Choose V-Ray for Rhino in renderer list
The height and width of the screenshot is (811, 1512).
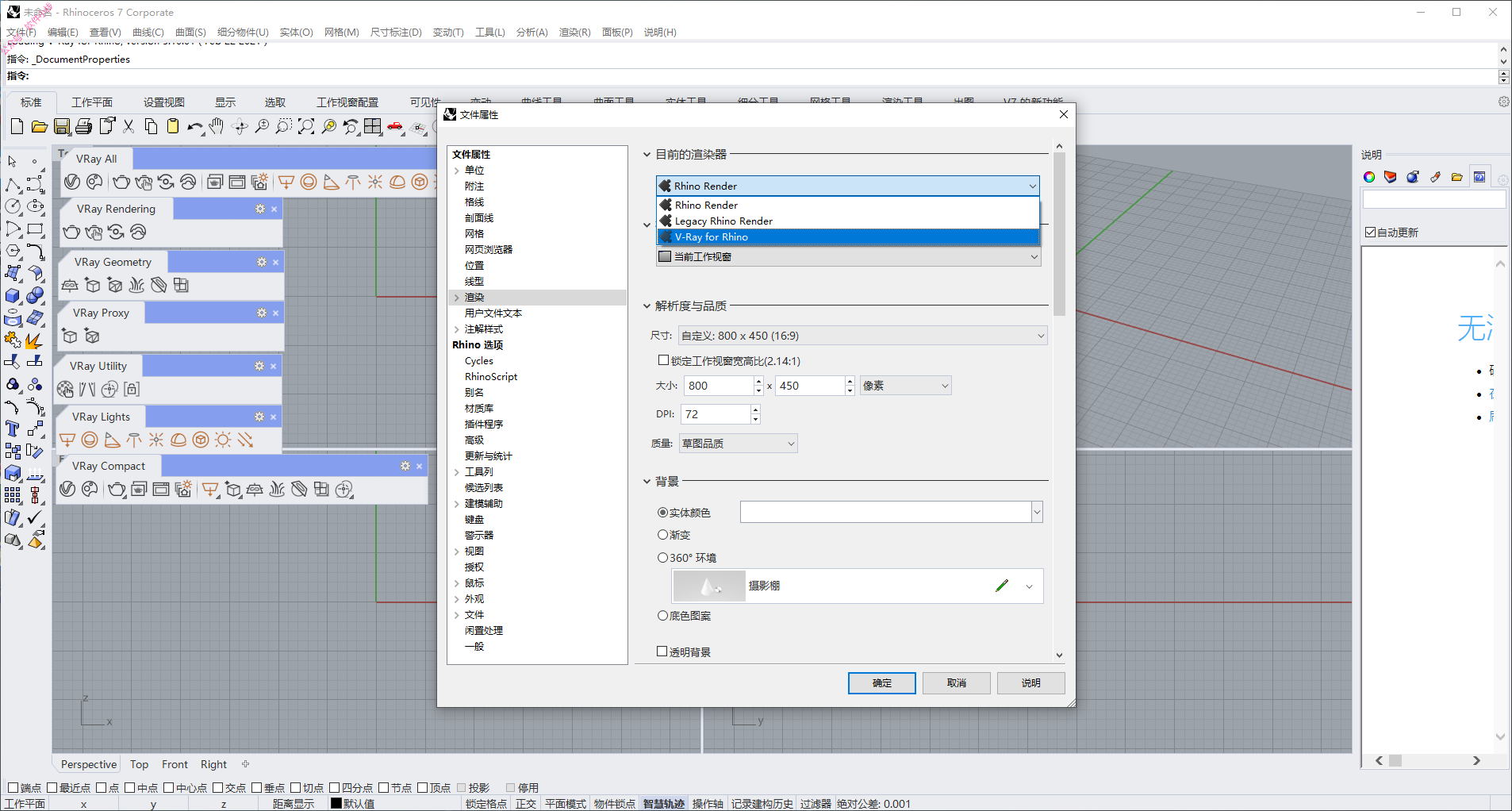click(848, 236)
